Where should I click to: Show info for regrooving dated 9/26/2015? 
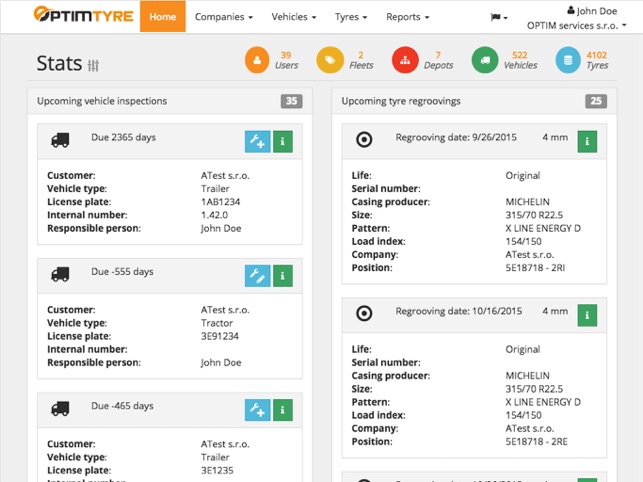pyautogui.click(x=587, y=142)
